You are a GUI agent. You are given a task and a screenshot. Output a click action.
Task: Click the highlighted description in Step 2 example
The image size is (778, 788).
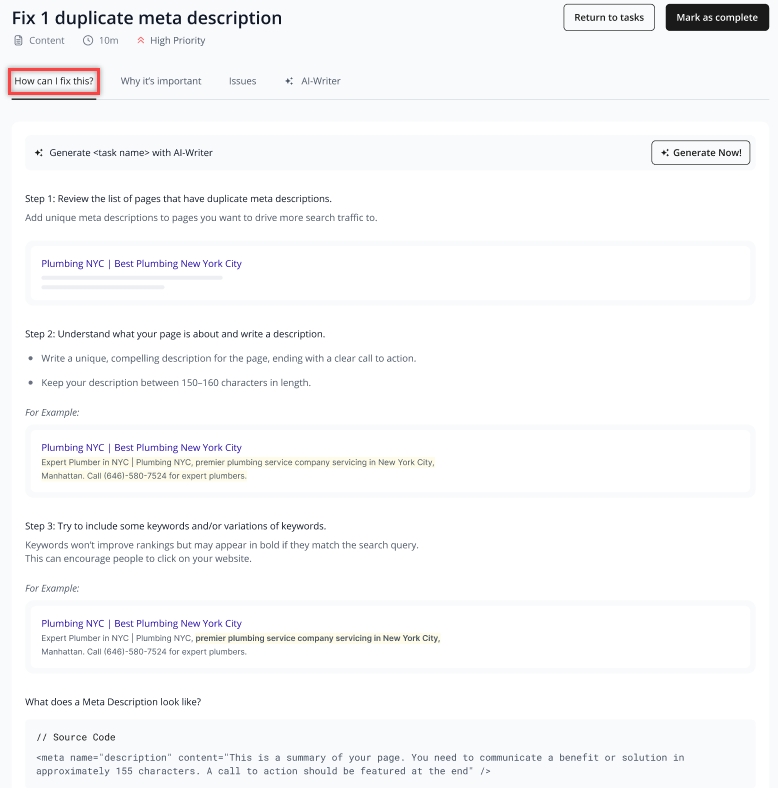click(x=238, y=469)
